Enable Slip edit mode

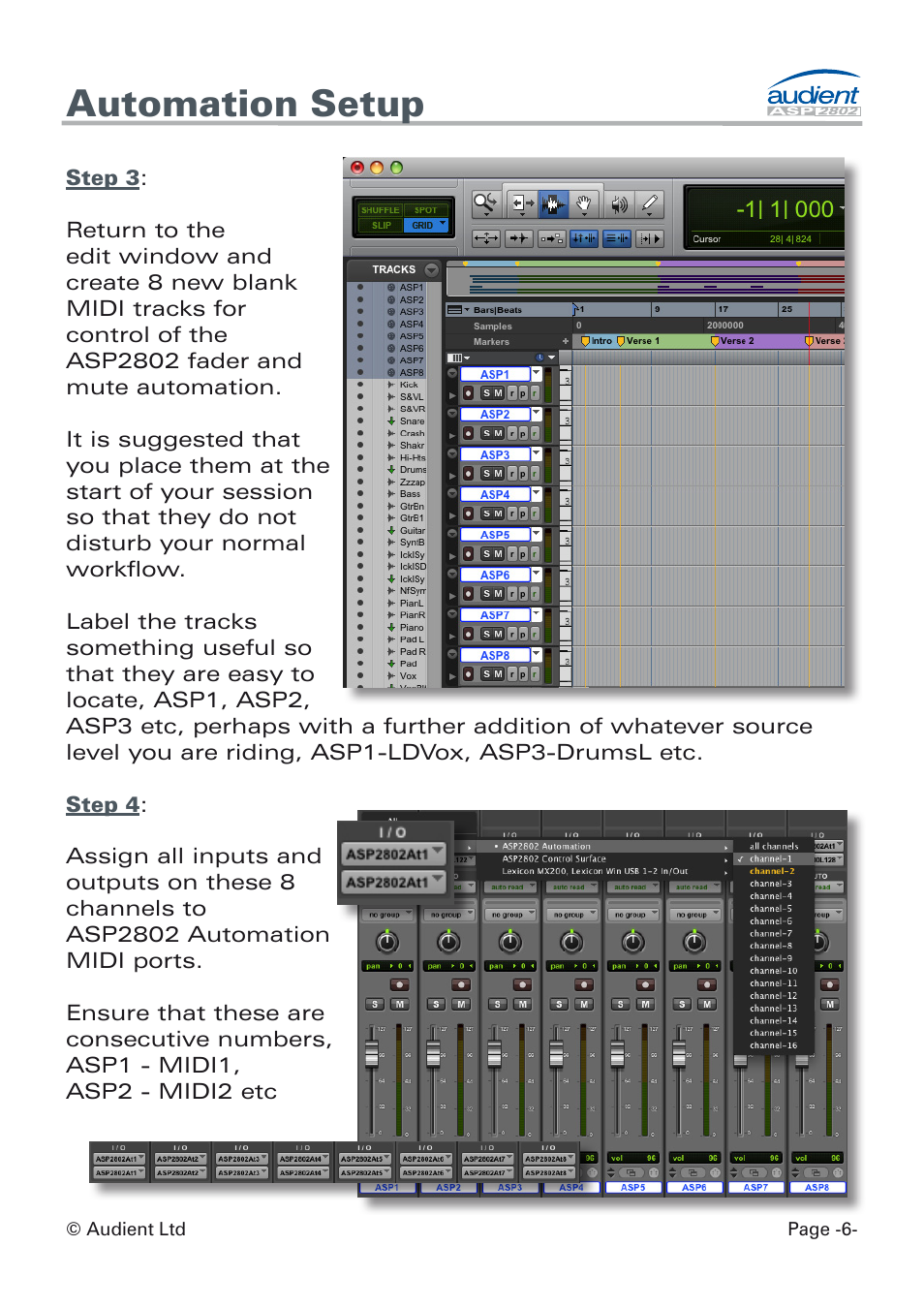tap(381, 226)
